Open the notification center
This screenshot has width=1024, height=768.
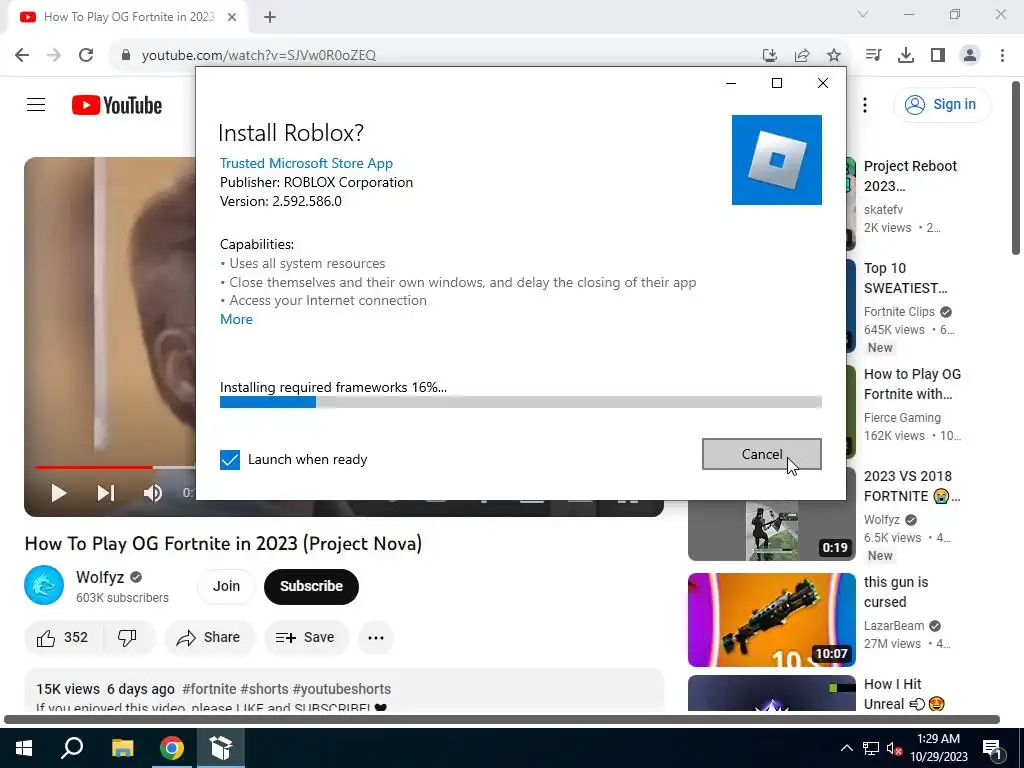click(x=993, y=748)
